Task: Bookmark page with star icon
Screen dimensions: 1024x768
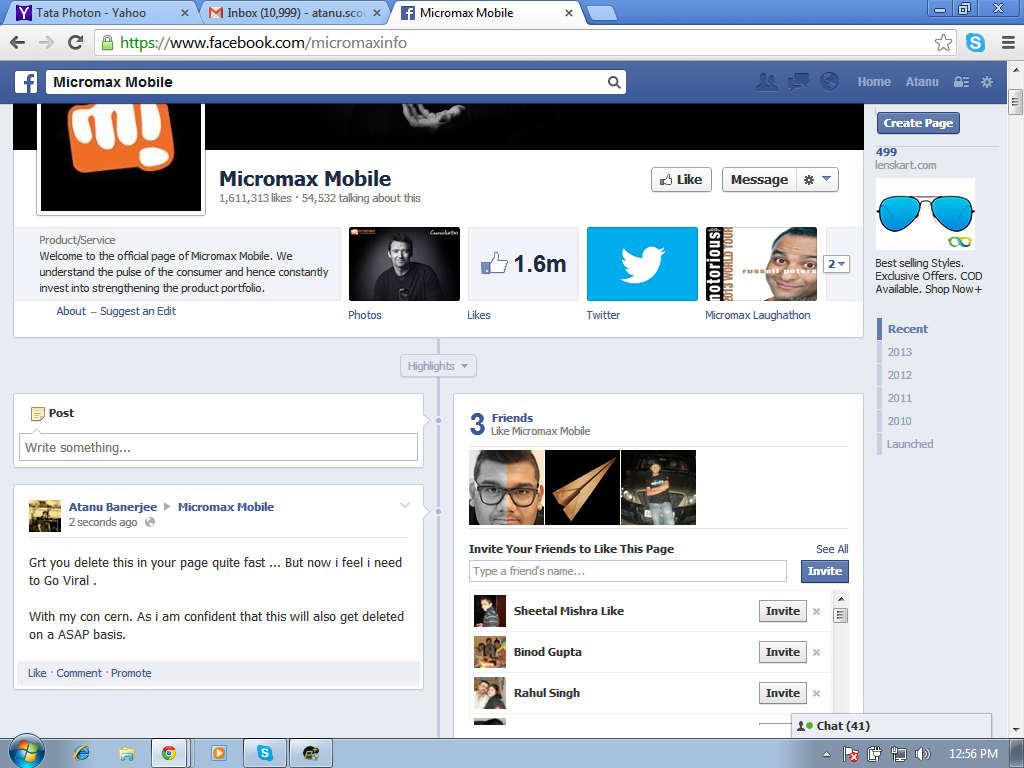Action: pos(943,43)
